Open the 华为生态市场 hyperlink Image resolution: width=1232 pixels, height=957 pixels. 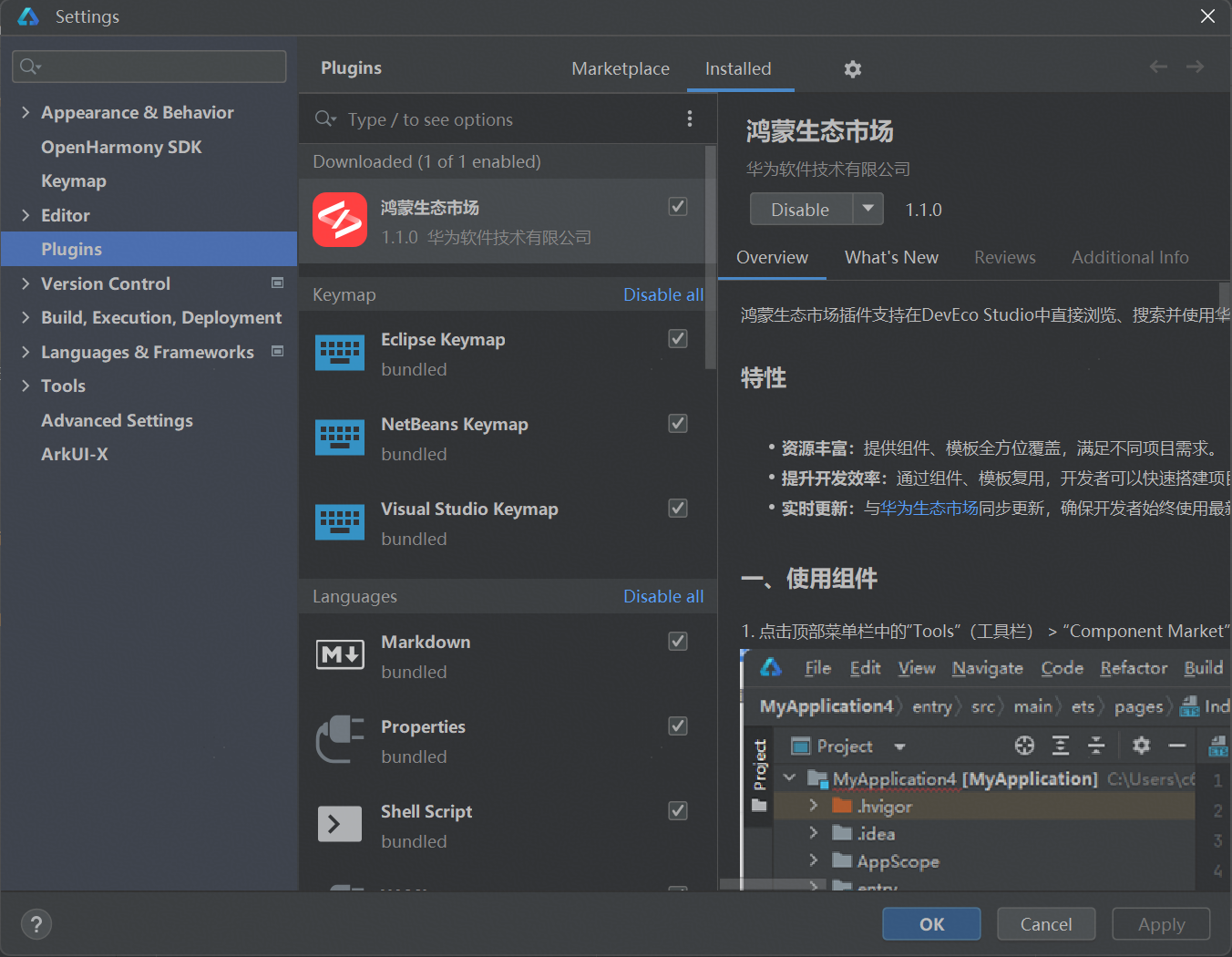pyautogui.click(x=929, y=508)
